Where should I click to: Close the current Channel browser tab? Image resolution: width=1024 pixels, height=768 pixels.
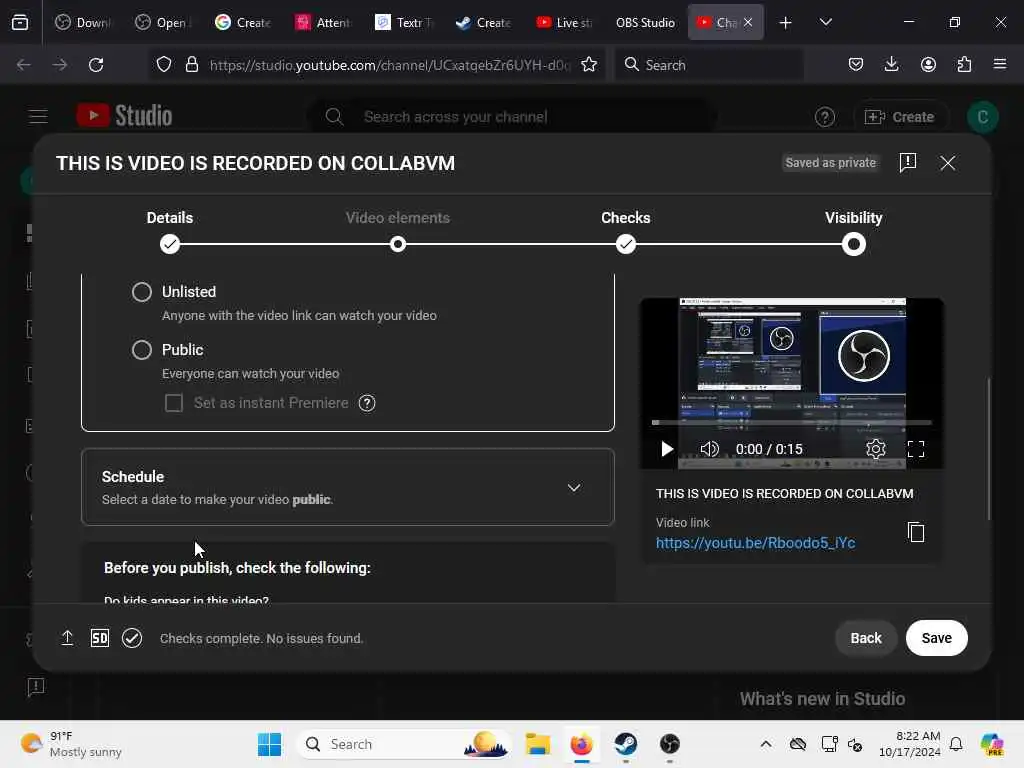point(748,22)
